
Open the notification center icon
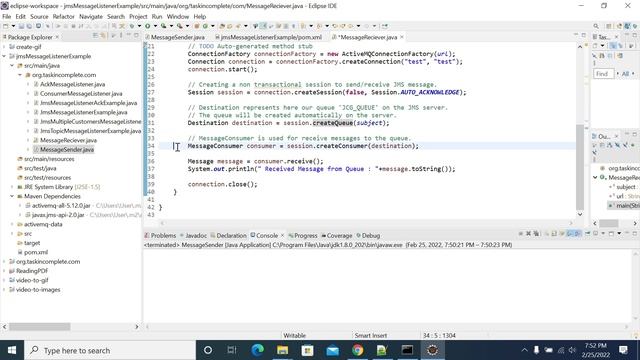pyautogui.click(x=623, y=350)
